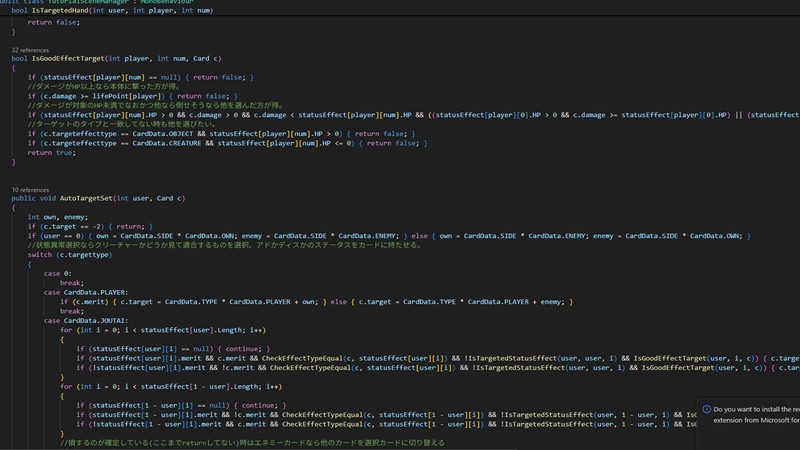Click the "int own, enemy;" declaration
The width and height of the screenshot is (800, 450).
point(58,217)
